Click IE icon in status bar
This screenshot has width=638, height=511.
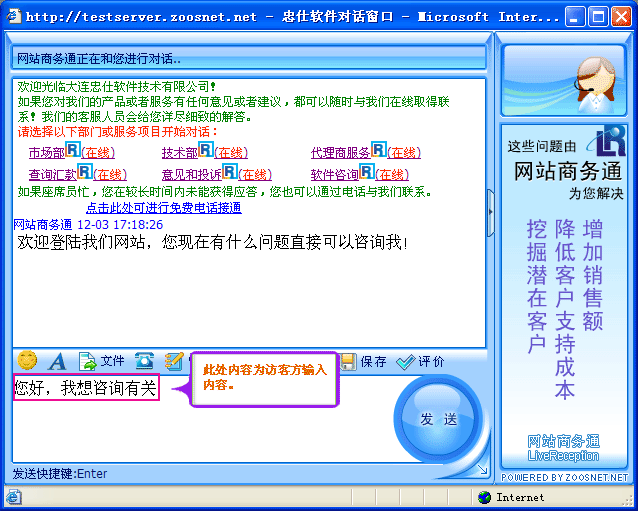13,497
